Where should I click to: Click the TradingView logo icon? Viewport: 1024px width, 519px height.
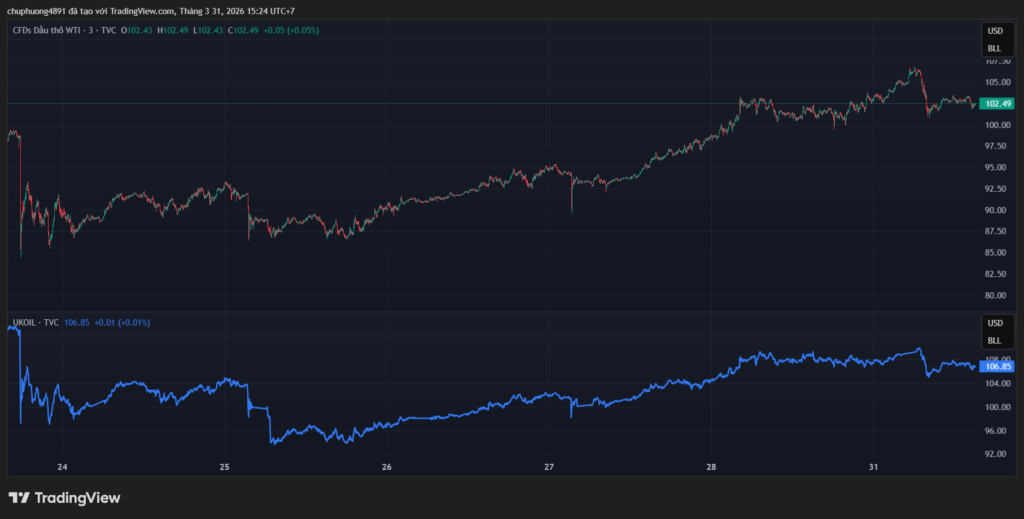click(19, 498)
